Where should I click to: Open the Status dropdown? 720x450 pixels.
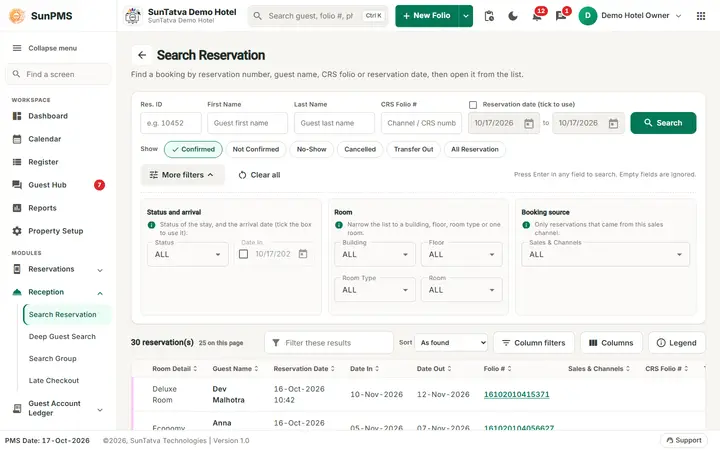tap(188, 254)
